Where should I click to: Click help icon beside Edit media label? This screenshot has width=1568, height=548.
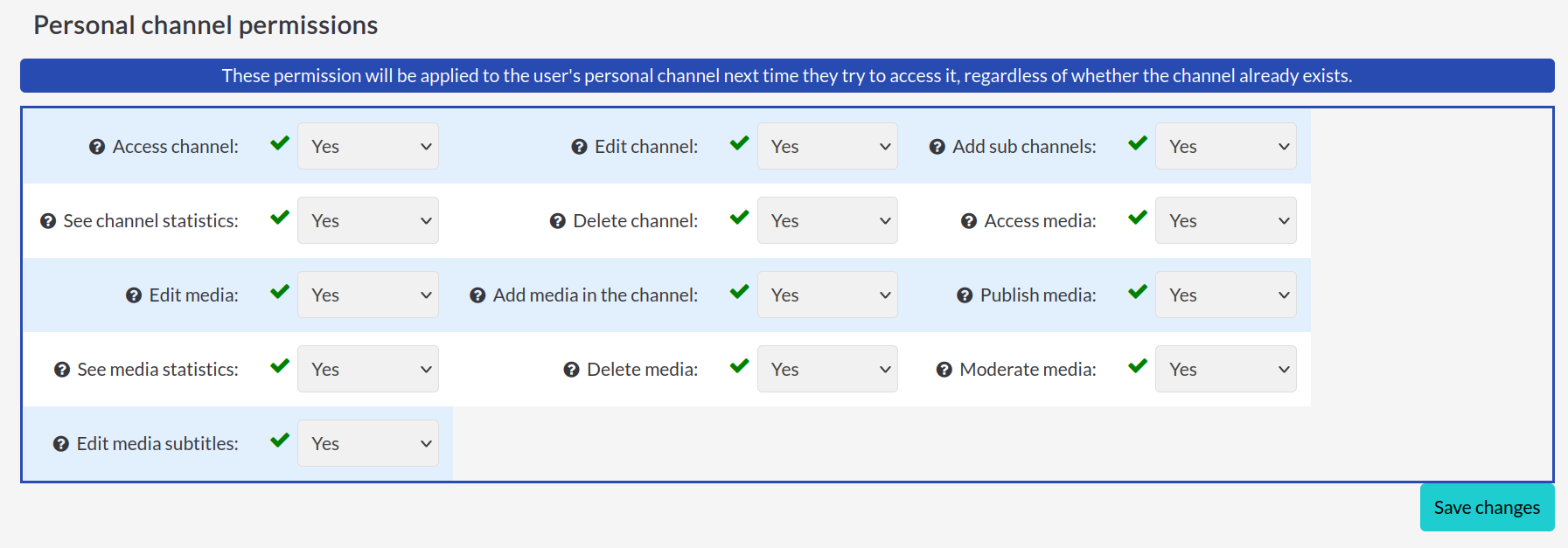click(134, 295)
